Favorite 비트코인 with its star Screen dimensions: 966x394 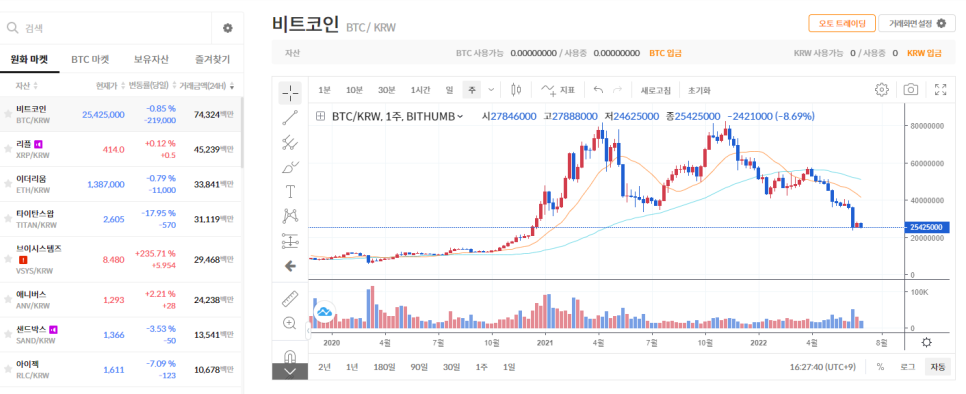pyautogui.click(x=8, y=113)
